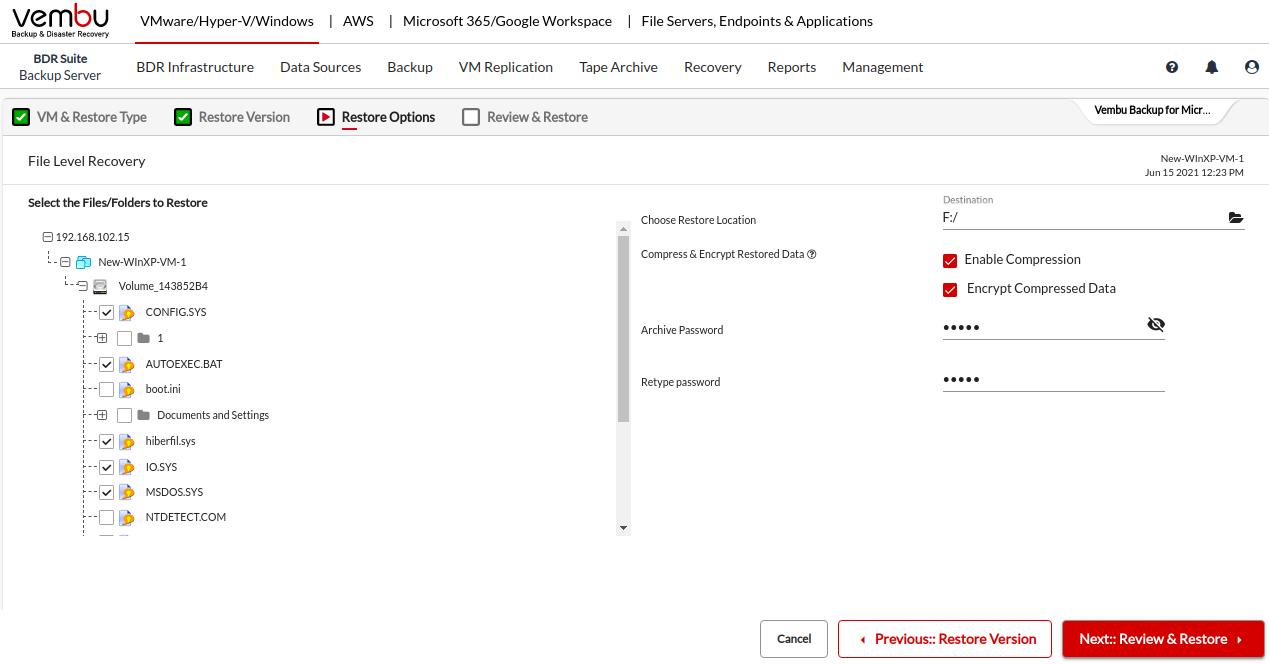The width and height of the screenshot is (1269, 664).
Task: Show archive password via eye icon
Action: pyautogui.click(x=1156, y=325)
